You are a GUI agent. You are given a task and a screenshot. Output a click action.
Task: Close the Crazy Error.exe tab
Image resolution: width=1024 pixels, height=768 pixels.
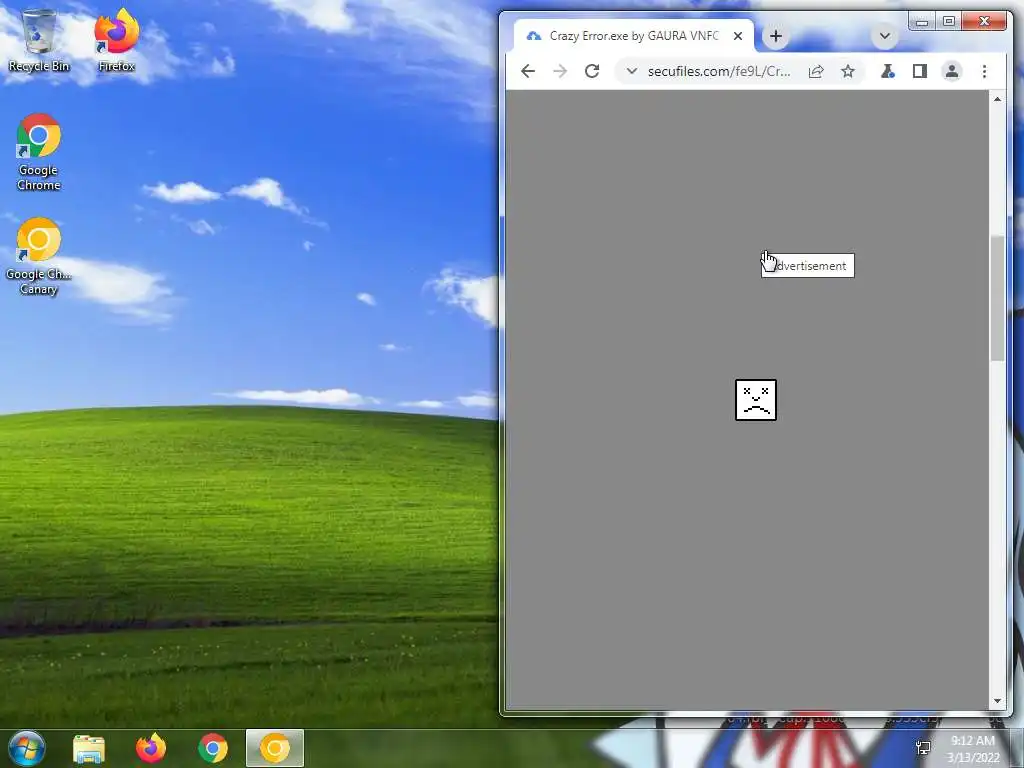(x=738, y=36)
